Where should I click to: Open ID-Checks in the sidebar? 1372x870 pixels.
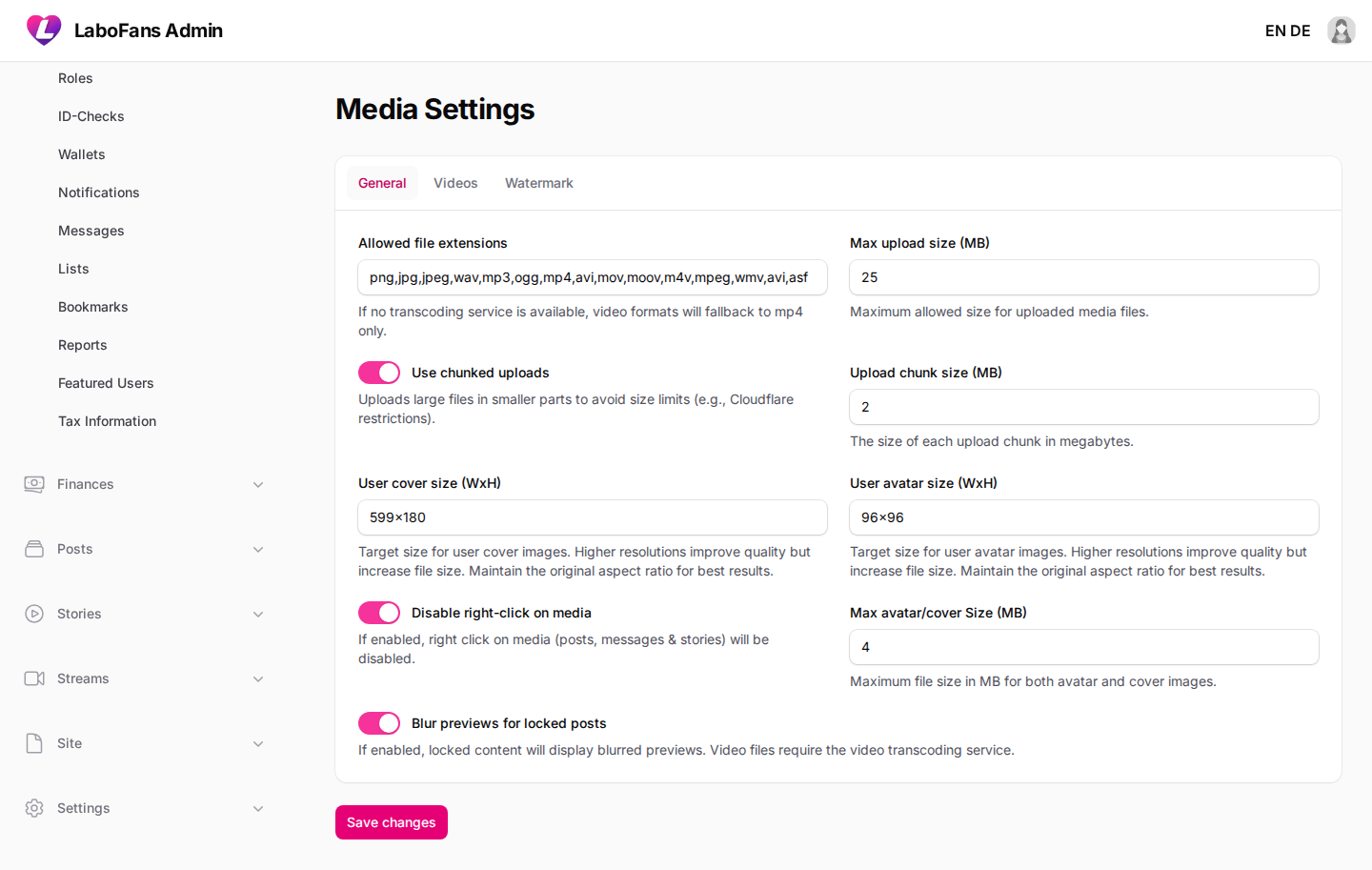click(91, 116)
